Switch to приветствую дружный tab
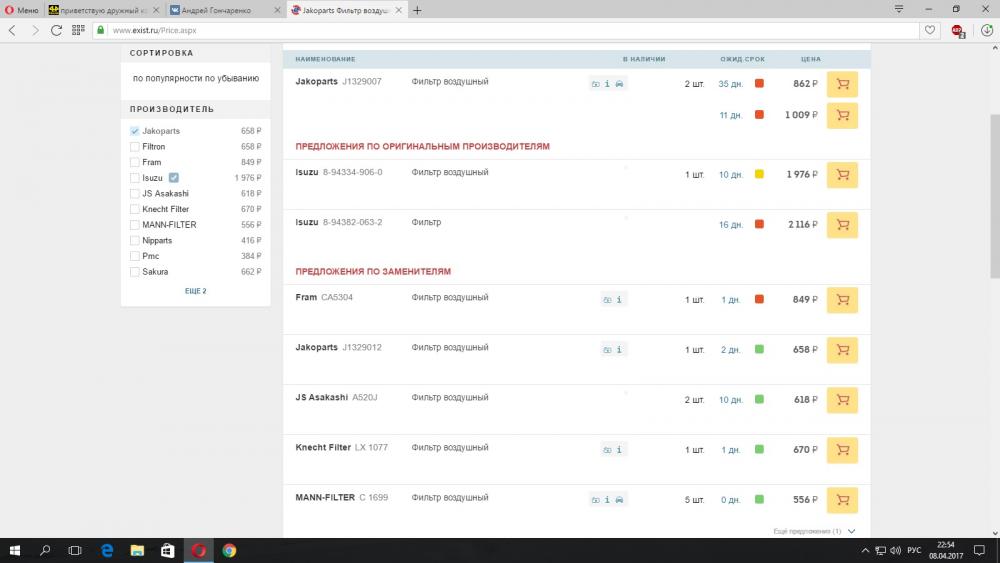1000x563 pixels. (103, 10)
